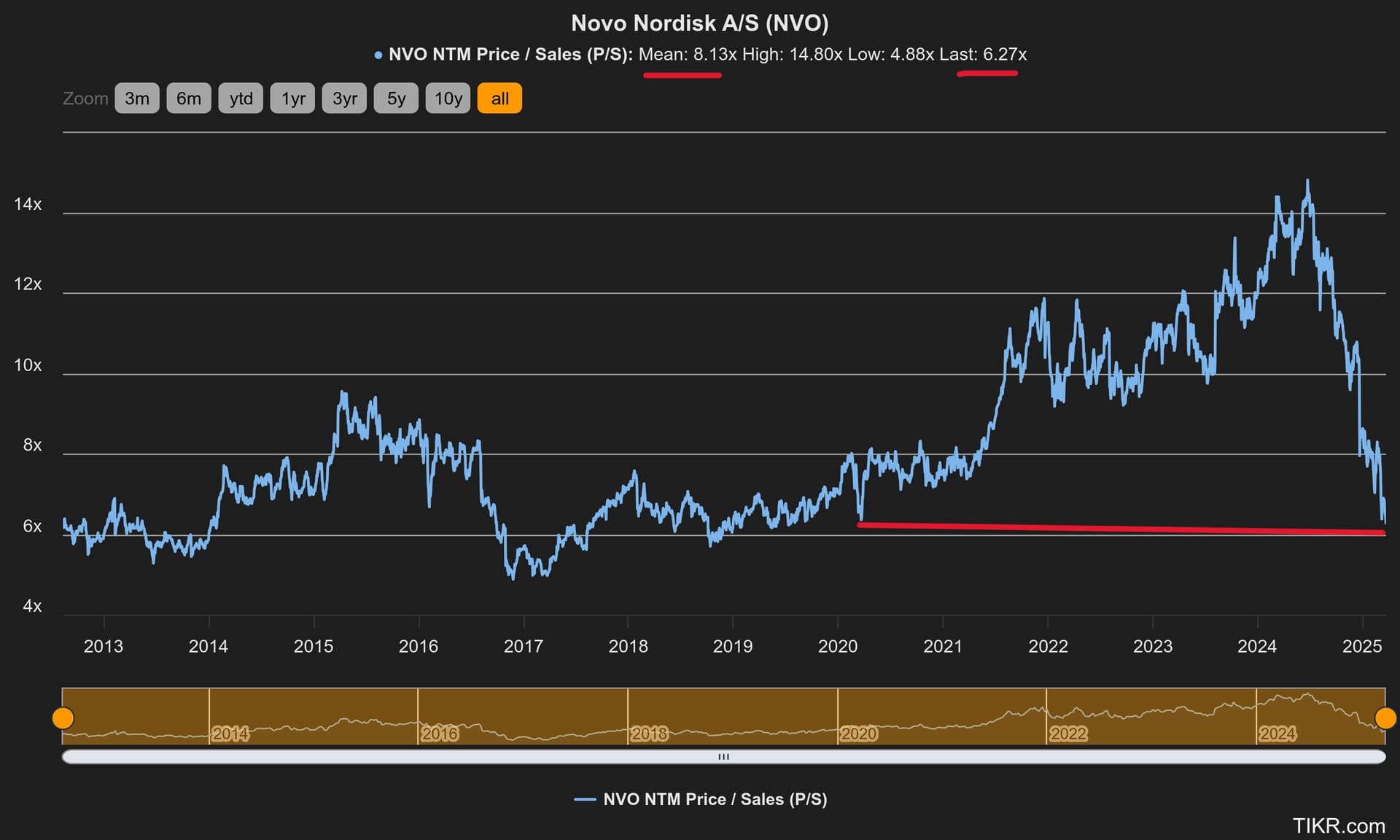Click the highlighted 'all' zoom button
Image resolution: width=1400 pixels, height=840 pixels.
[x=499, y=98]
